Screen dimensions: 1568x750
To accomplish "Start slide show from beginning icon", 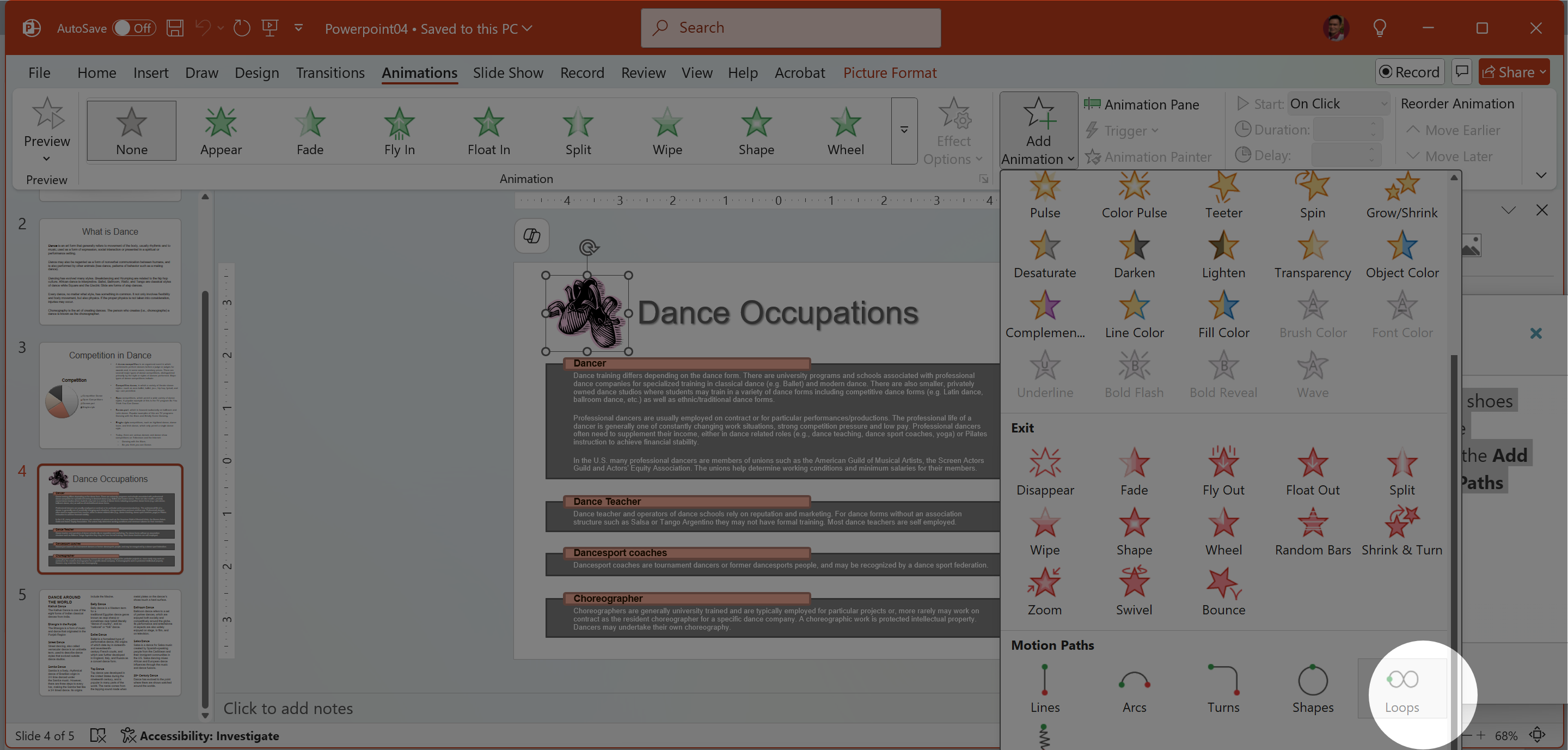I will tap(269, 28).
